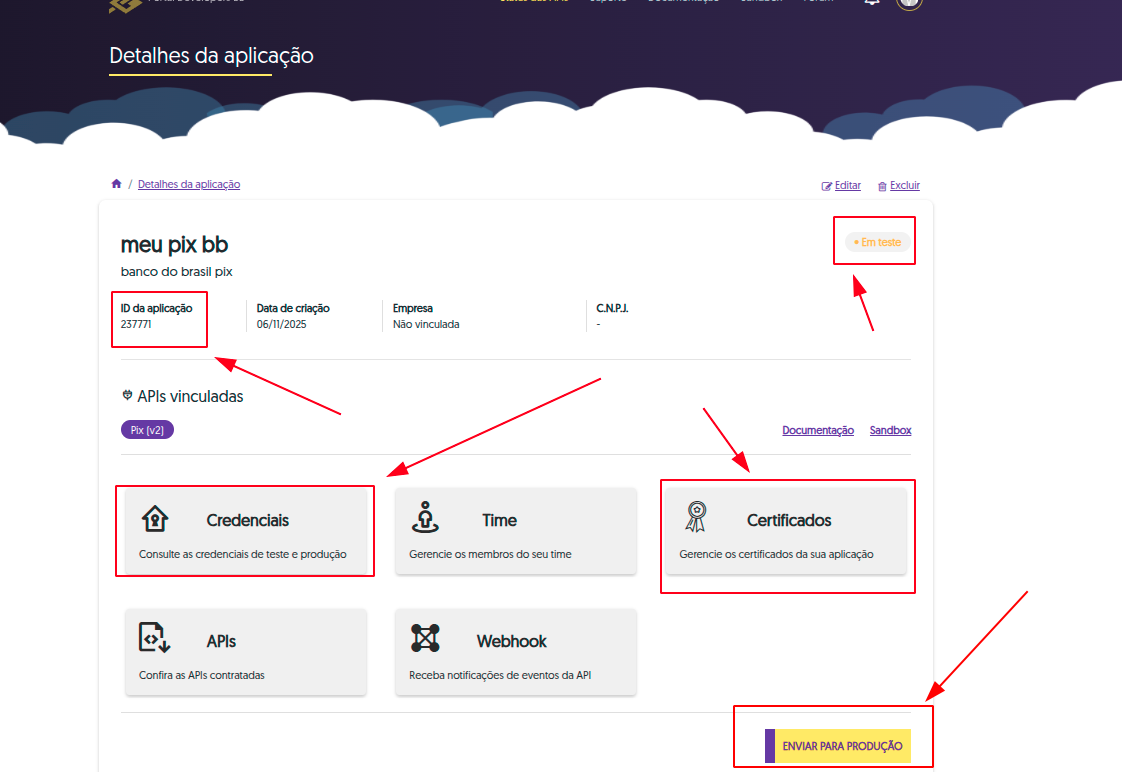
Task: Click the Editar link
Action: click(x=847, y=185)
